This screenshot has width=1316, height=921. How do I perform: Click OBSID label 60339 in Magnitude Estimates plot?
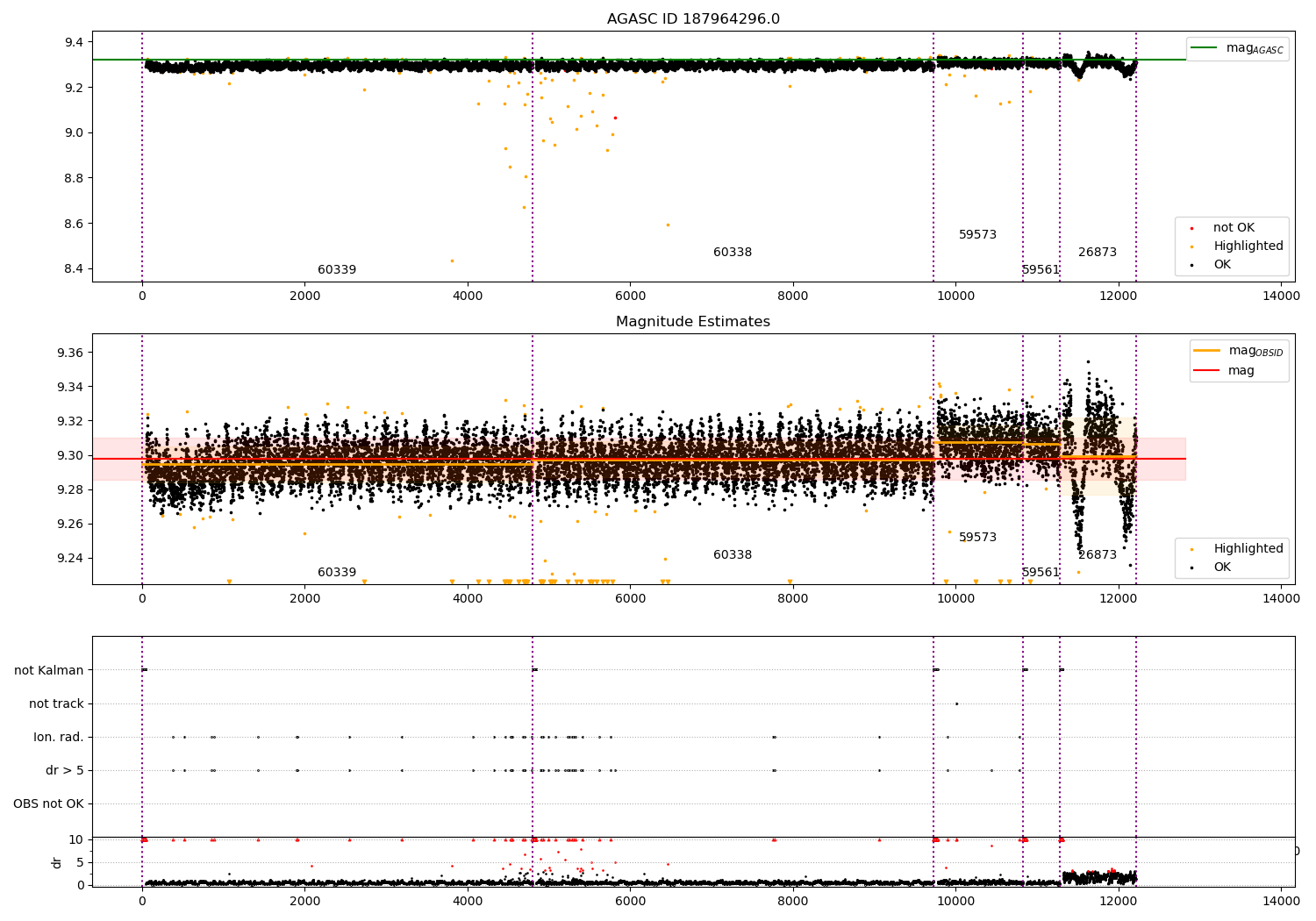tap(337, 573)
